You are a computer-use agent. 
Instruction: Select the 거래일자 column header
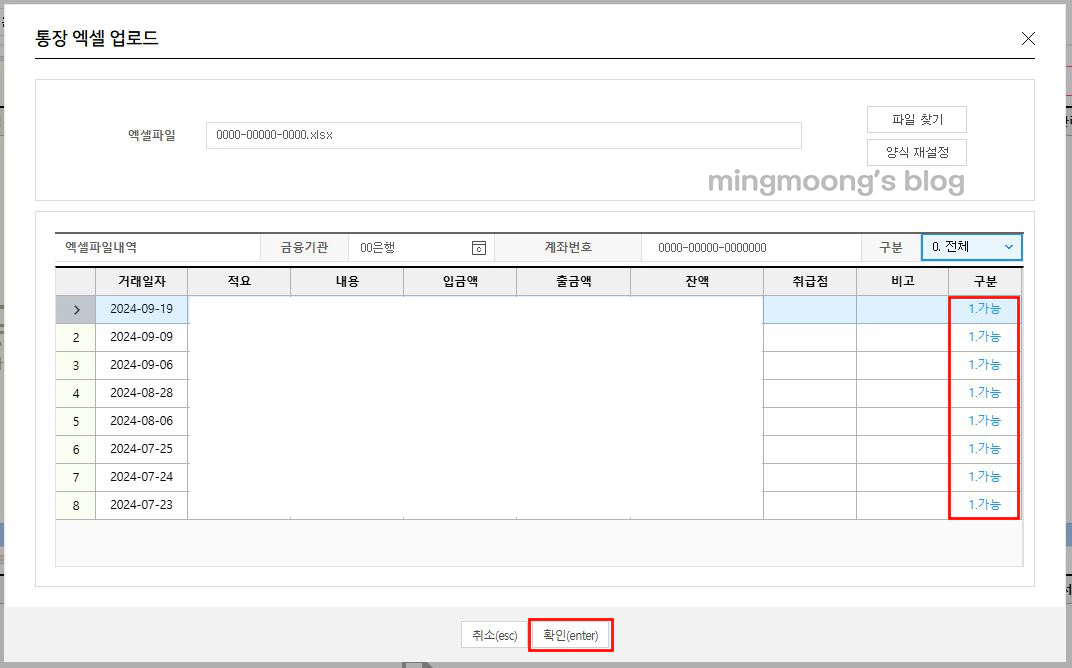141,281
